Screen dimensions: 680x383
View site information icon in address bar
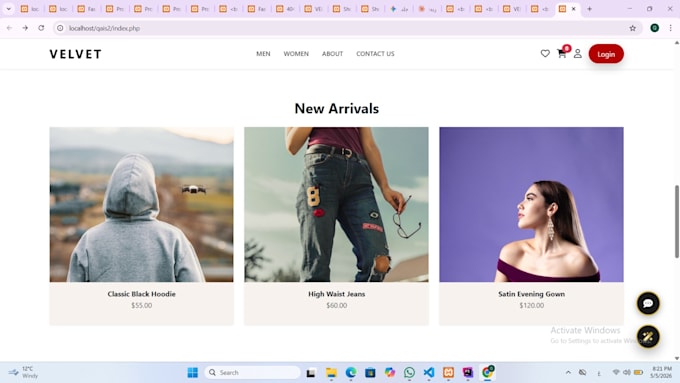[60, 28]
